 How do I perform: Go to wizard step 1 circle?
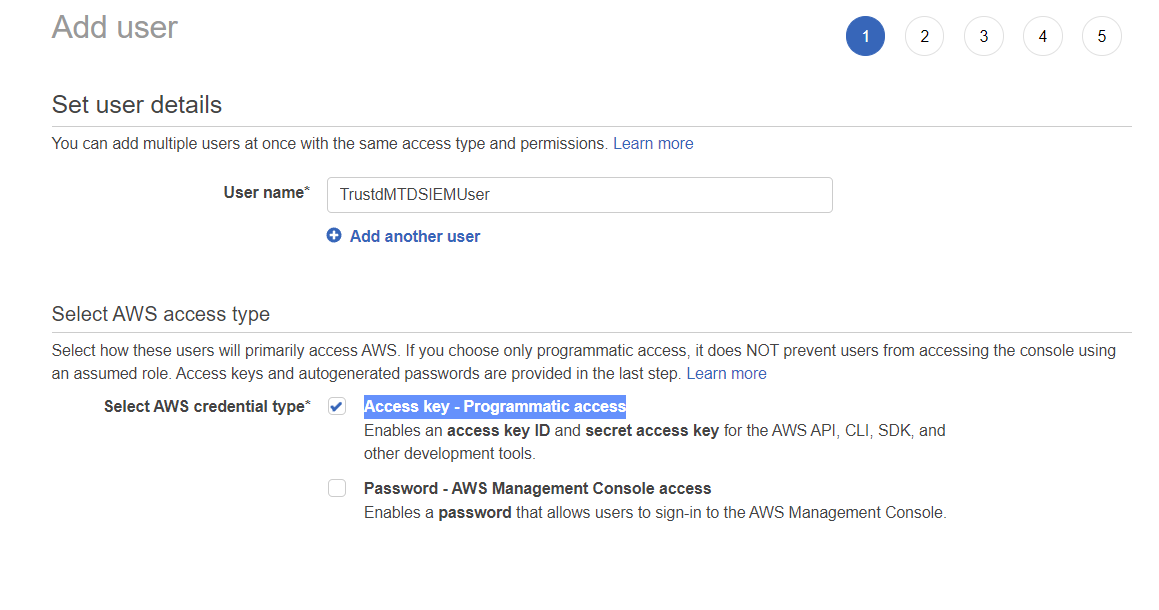(x=866, y=36)
